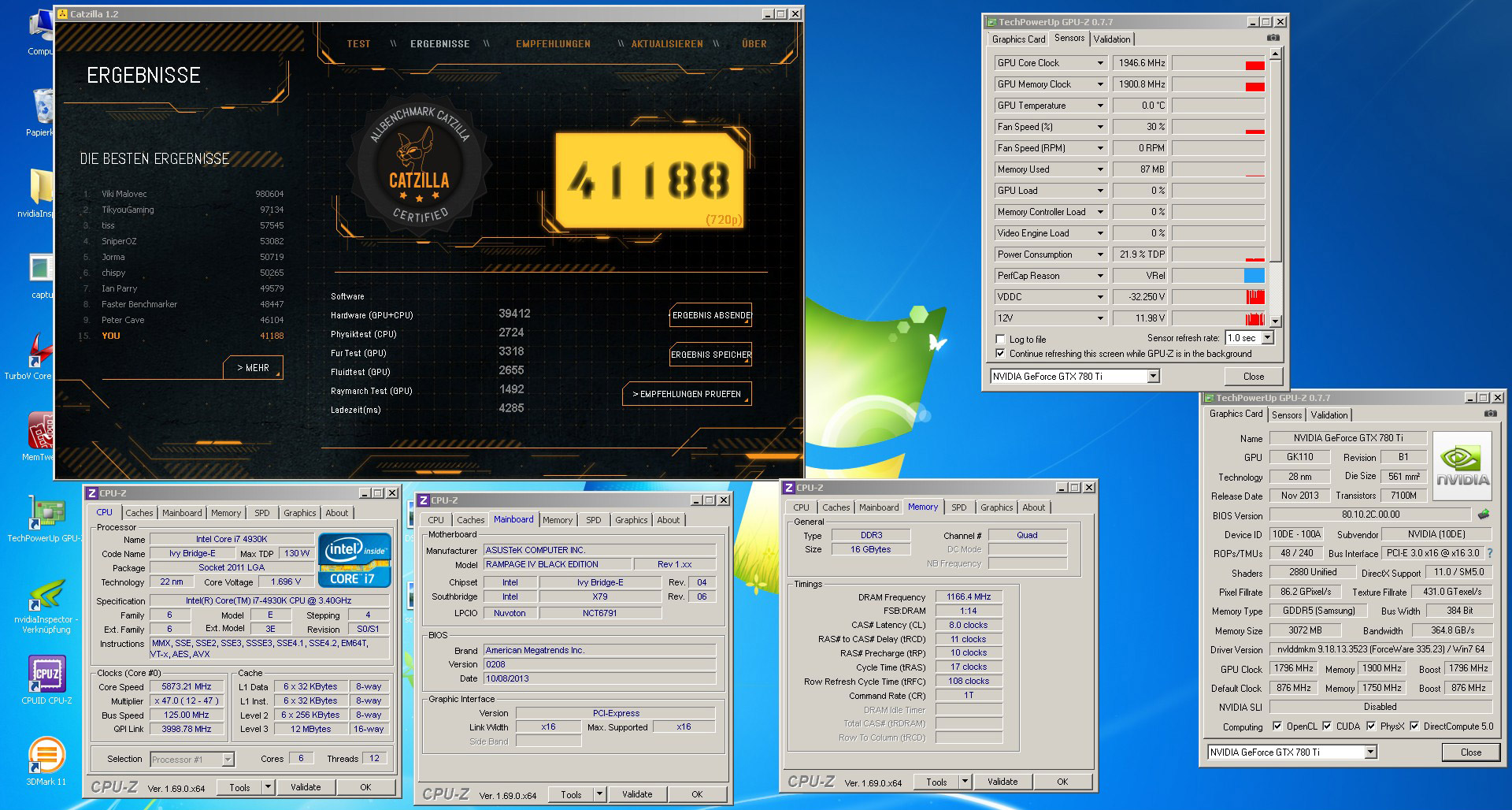Click the ERGEBNIS ABSENDEN button
1512x810 pixels.
pyautogui.click(x=711, y=315)
